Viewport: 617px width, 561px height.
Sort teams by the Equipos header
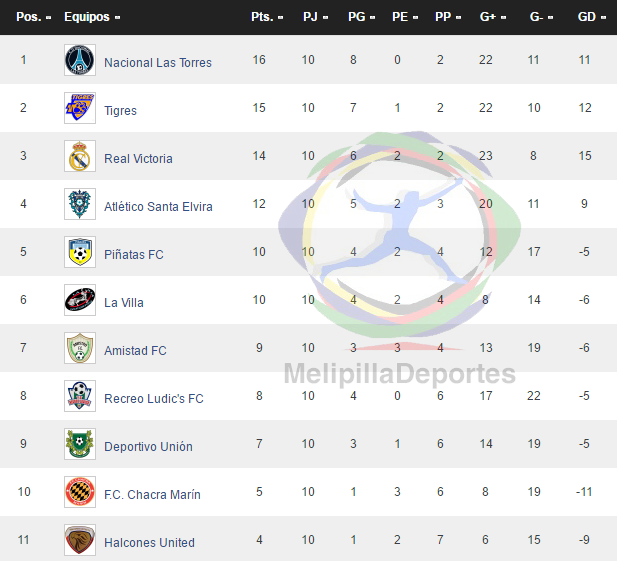[92, 17]
